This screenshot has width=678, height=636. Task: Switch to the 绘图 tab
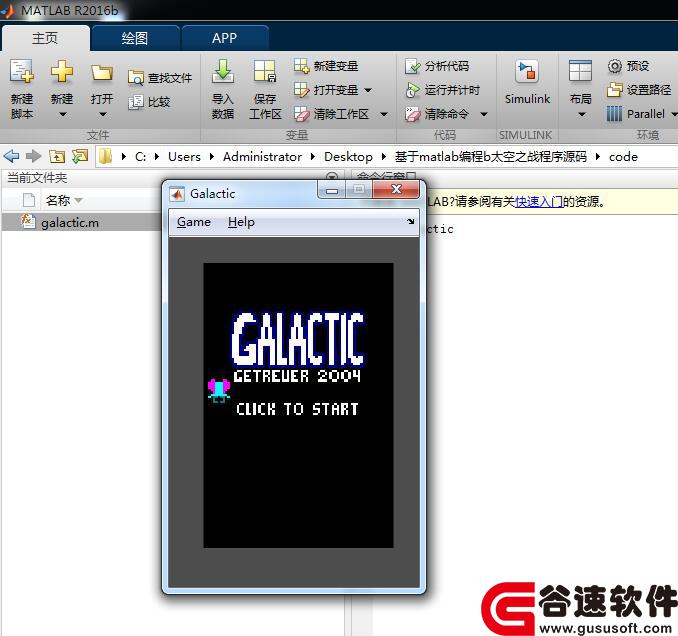[135, 38]
